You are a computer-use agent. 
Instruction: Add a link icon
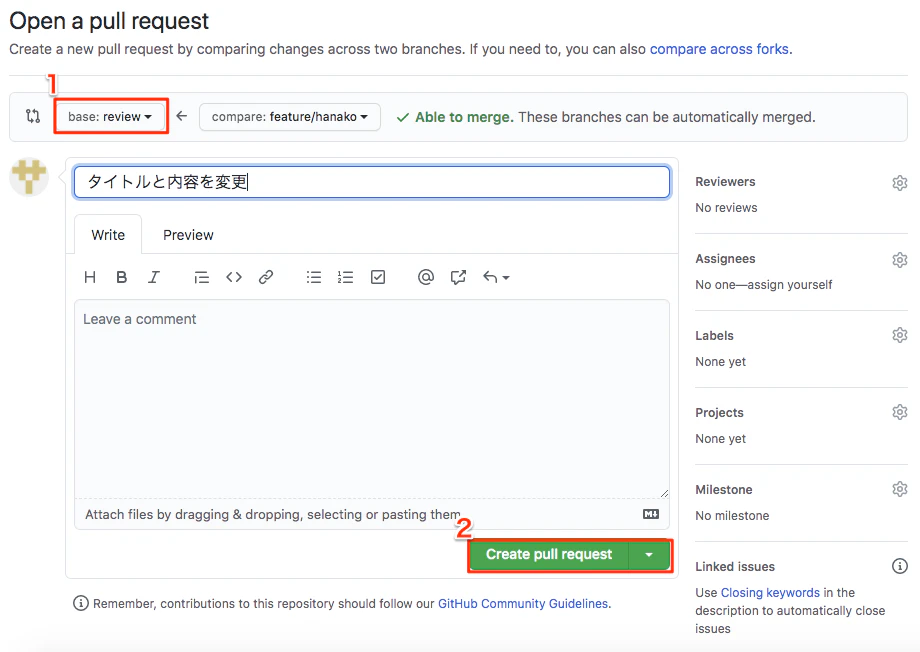[266, 277]
